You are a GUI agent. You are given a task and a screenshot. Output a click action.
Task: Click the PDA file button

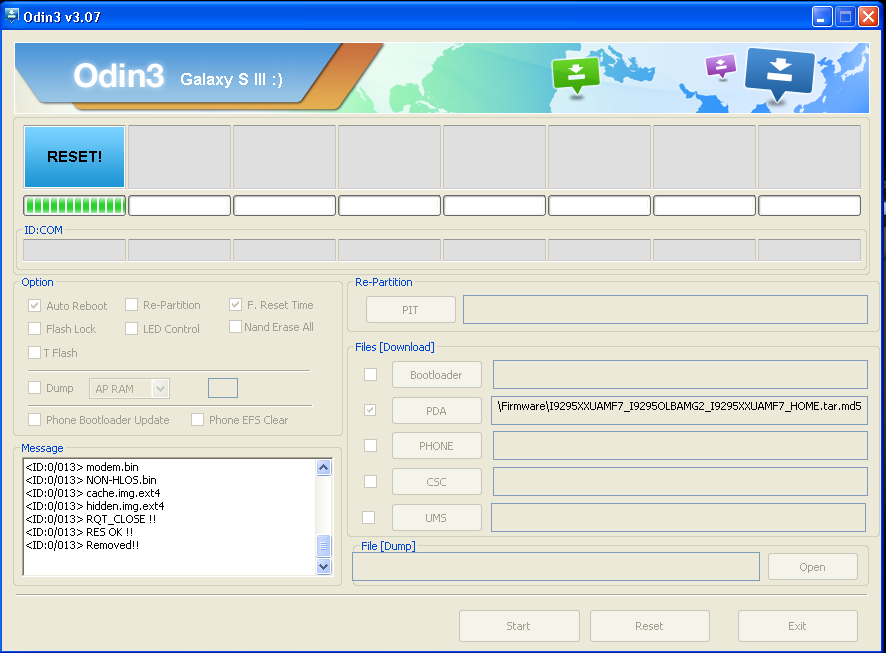tap(436, 411)
